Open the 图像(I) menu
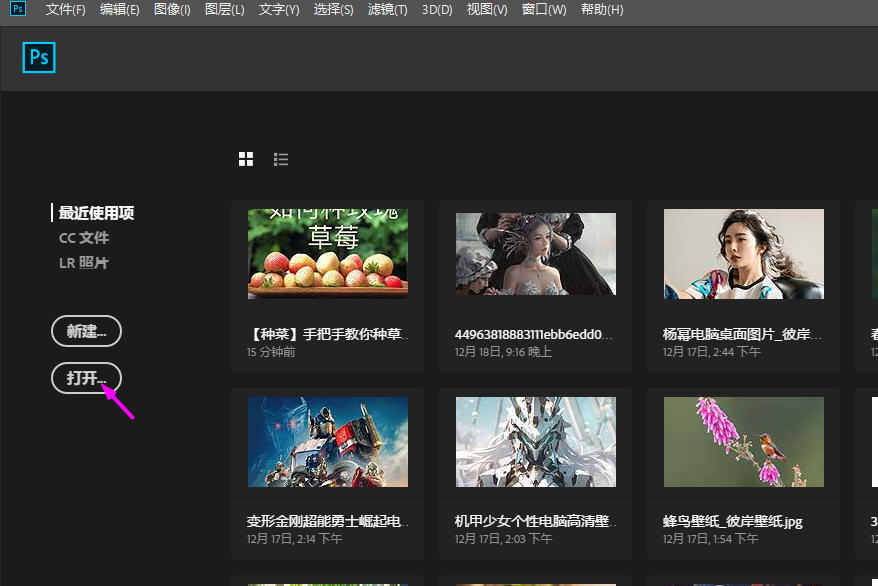 [x=172, y=10]
